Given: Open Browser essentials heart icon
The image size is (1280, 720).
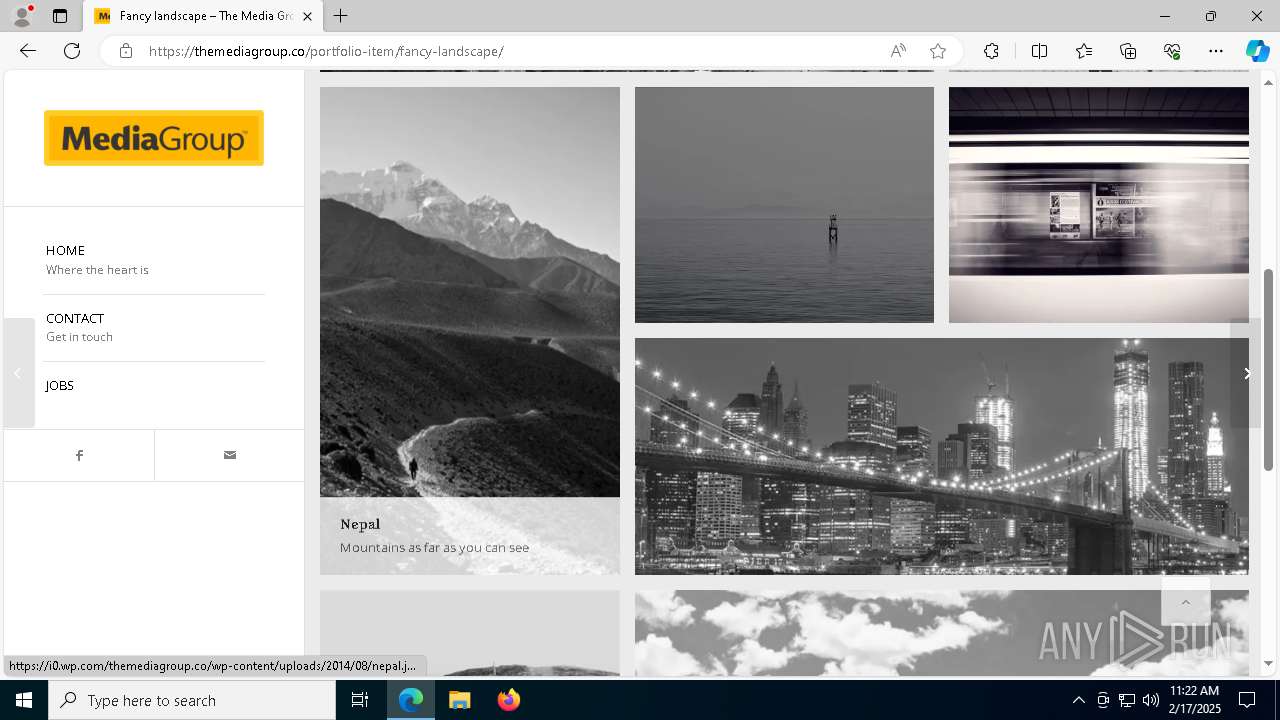Looking at the screenshot, I should 1172,51.
